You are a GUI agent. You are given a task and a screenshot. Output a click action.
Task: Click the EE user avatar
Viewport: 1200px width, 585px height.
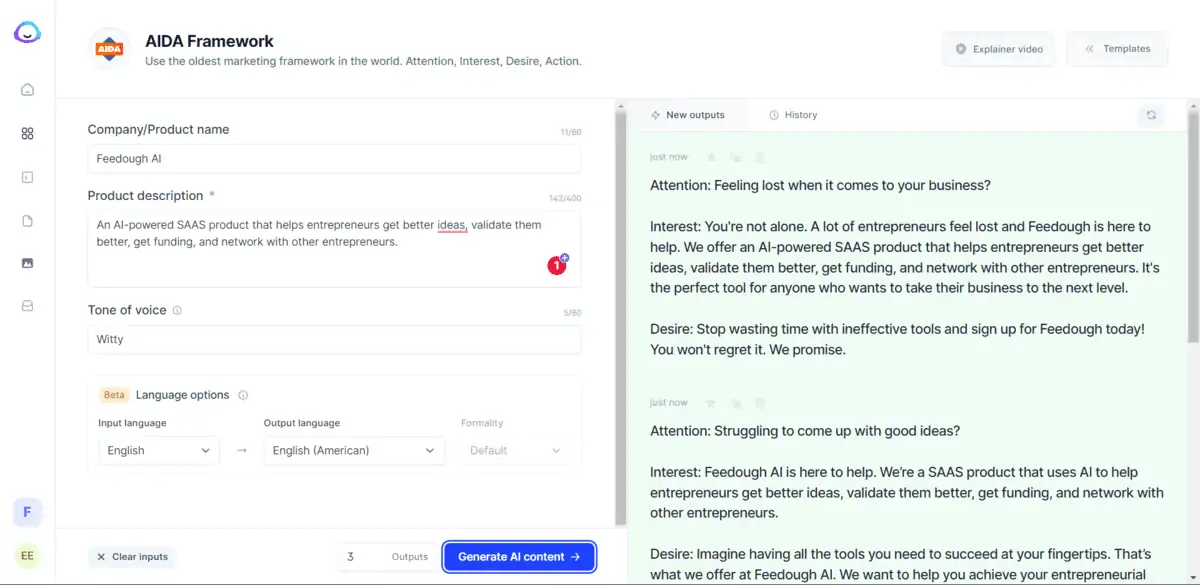[27, 556]
